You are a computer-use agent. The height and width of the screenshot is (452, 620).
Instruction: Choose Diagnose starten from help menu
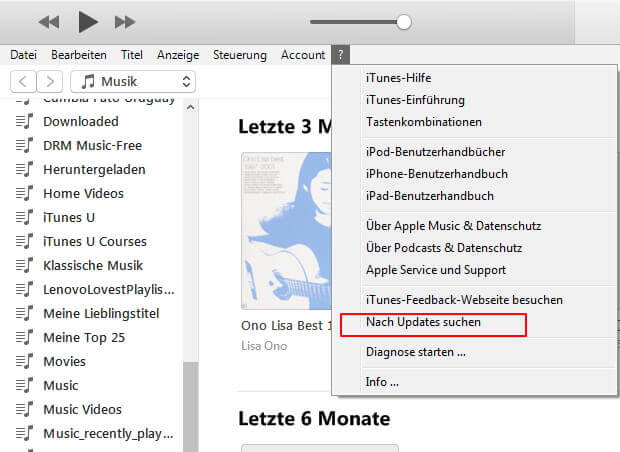pos(415,352)
